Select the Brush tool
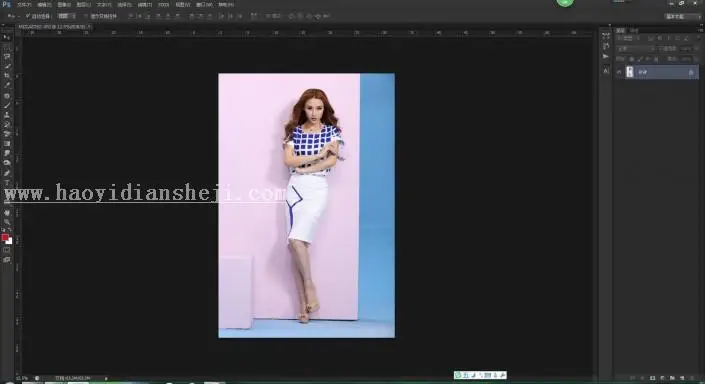Image resolution: width=705 pixels, height=384 pixels. point(7,105)
